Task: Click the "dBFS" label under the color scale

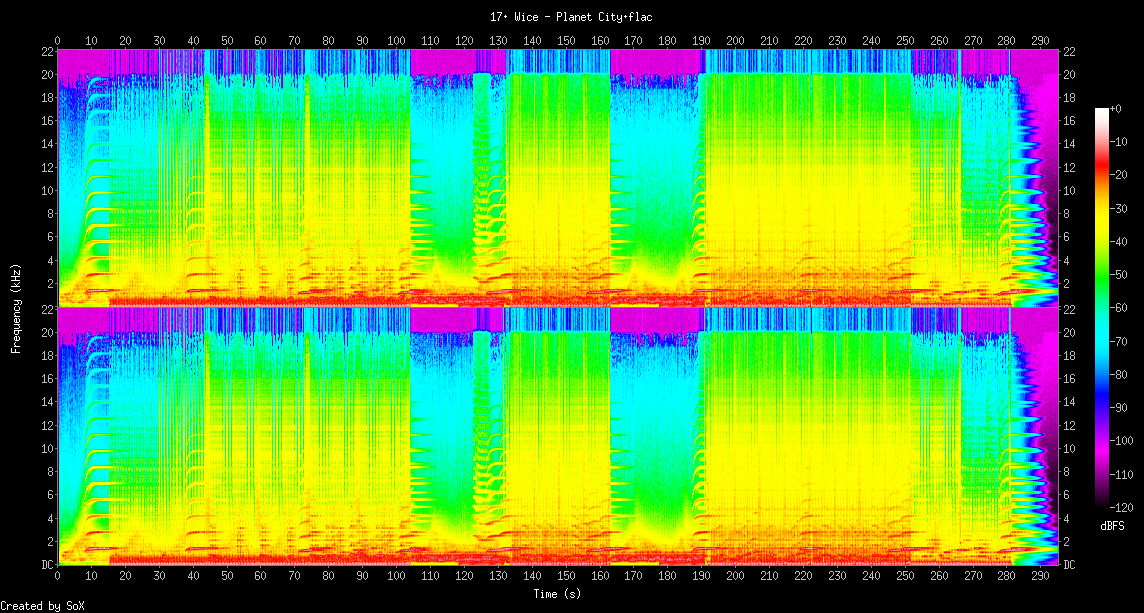Action: click(x=1114, y=526)
